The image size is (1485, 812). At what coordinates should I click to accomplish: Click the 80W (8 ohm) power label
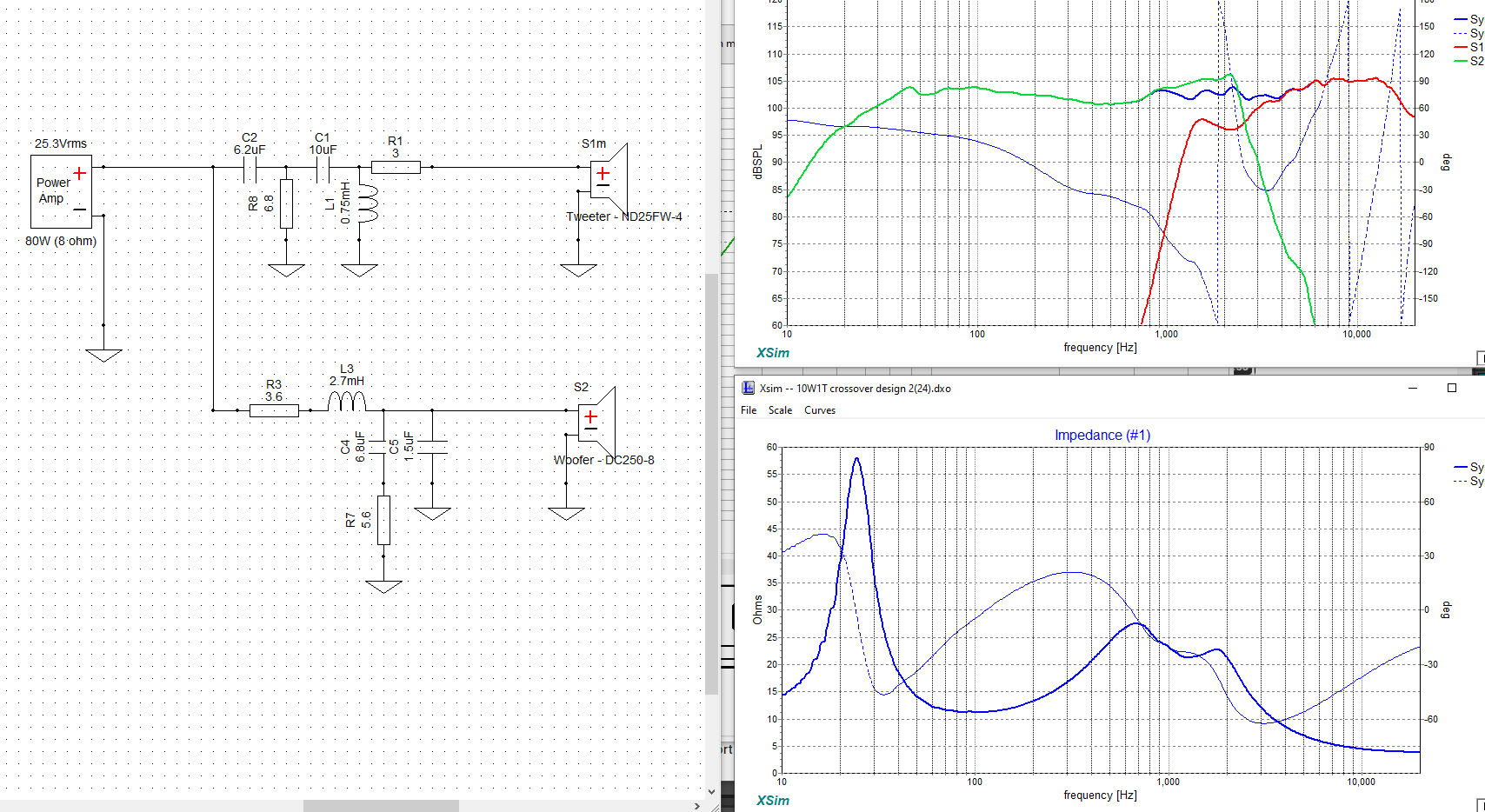(61, 241)
